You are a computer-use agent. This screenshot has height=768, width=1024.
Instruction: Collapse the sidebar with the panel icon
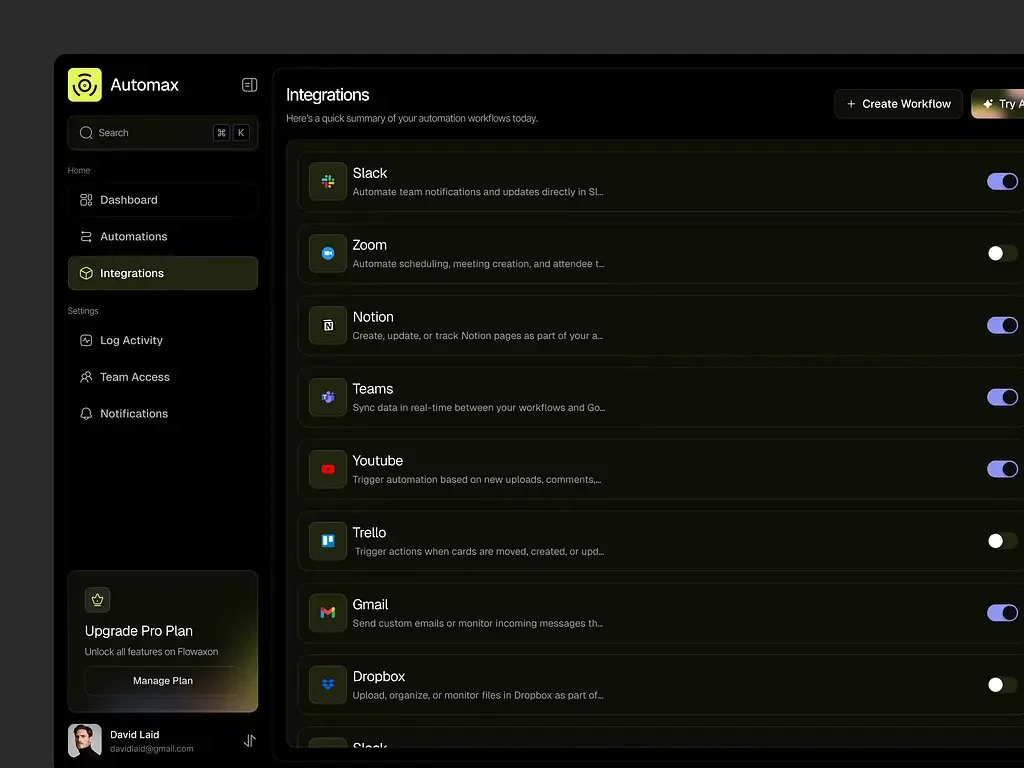pyautogui.click(x=249, y=85)
